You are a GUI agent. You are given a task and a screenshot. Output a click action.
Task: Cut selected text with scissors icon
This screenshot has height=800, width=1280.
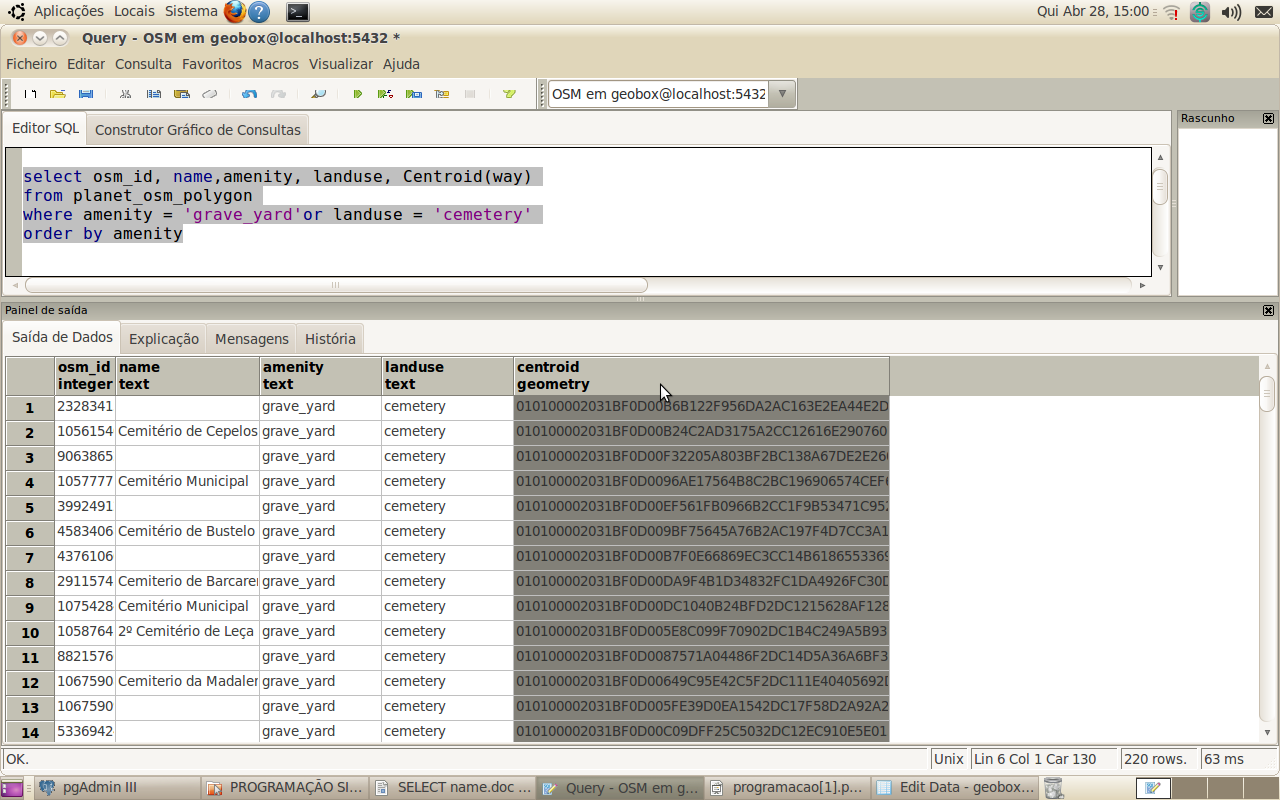[126, 94]
